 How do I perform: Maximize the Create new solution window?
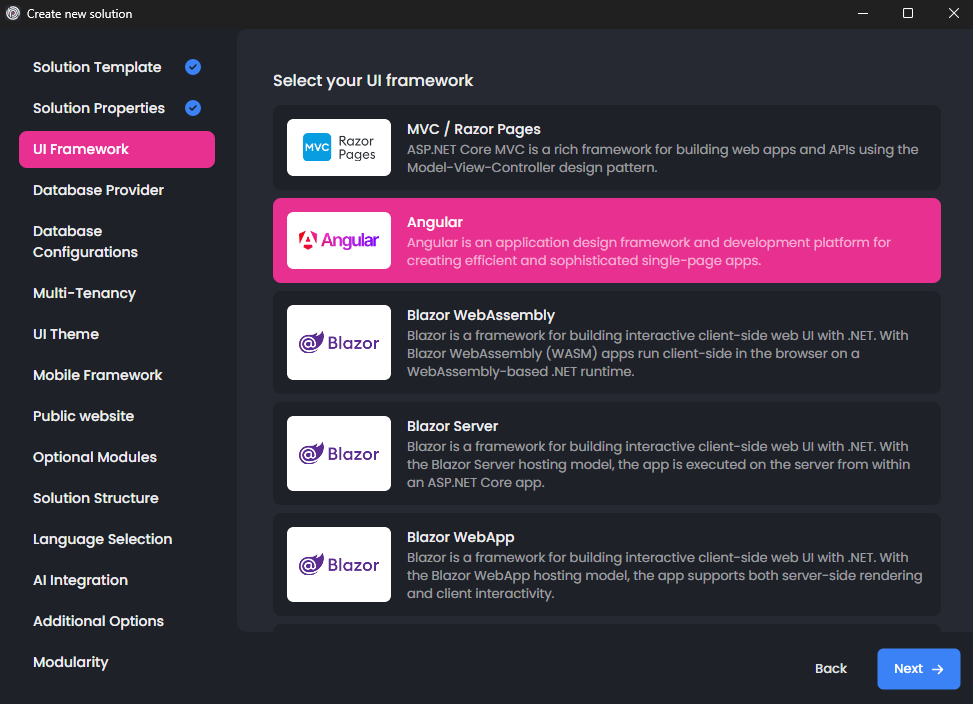tap(908, 13)
